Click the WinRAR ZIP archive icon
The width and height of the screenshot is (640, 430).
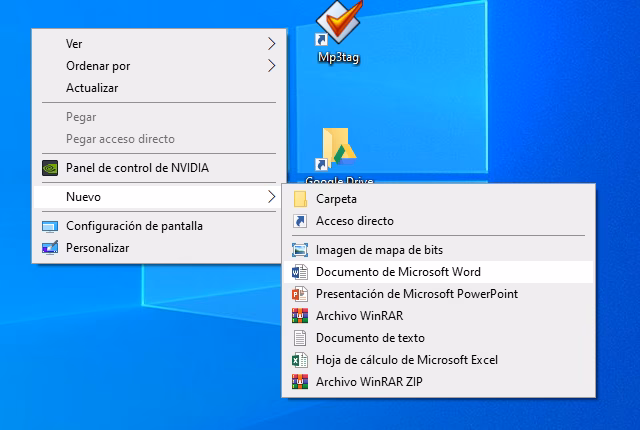[x=300, y=382]
